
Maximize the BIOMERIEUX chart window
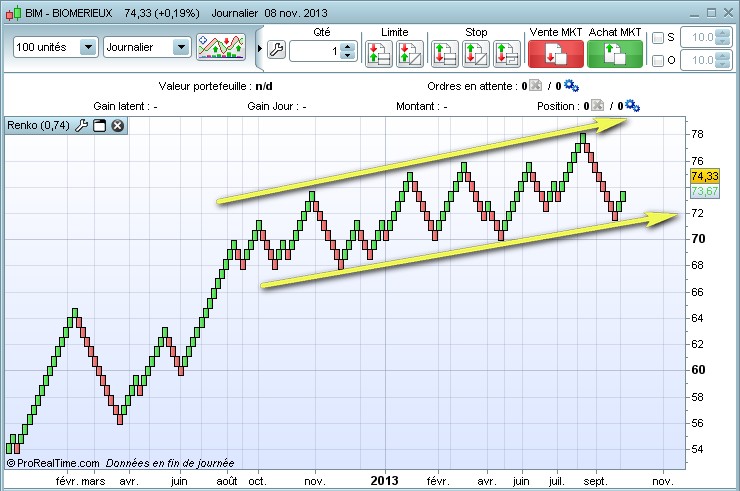pyautogui.click(x=711, y=13)
